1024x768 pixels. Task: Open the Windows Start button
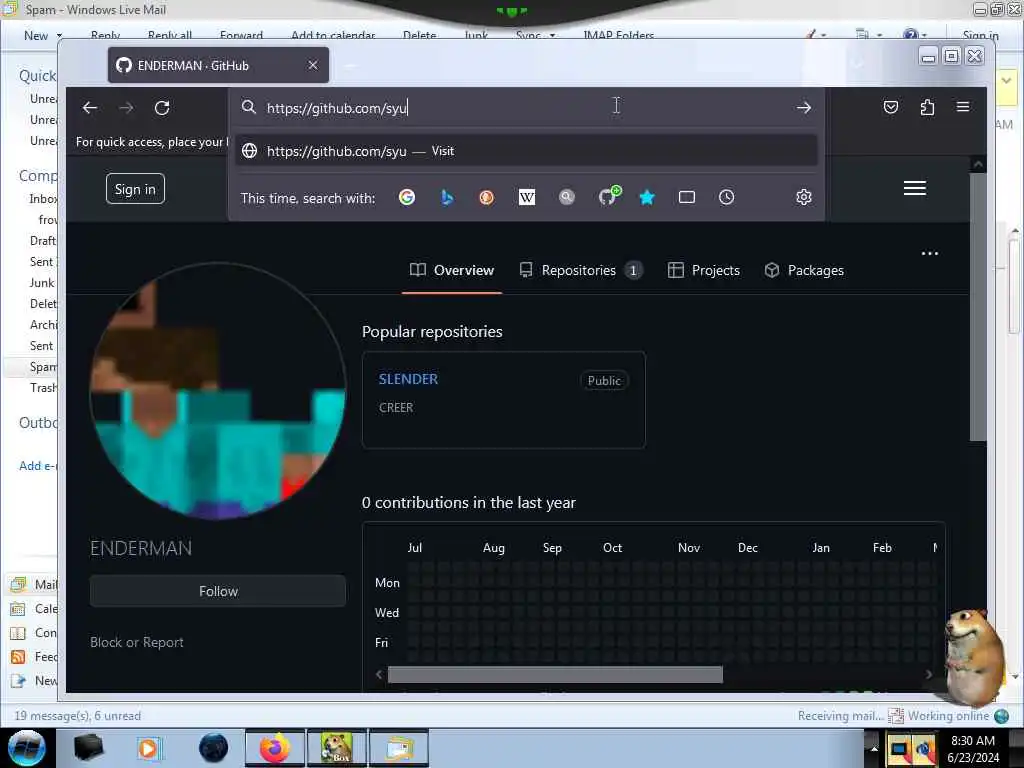click(x=27, y=748)
